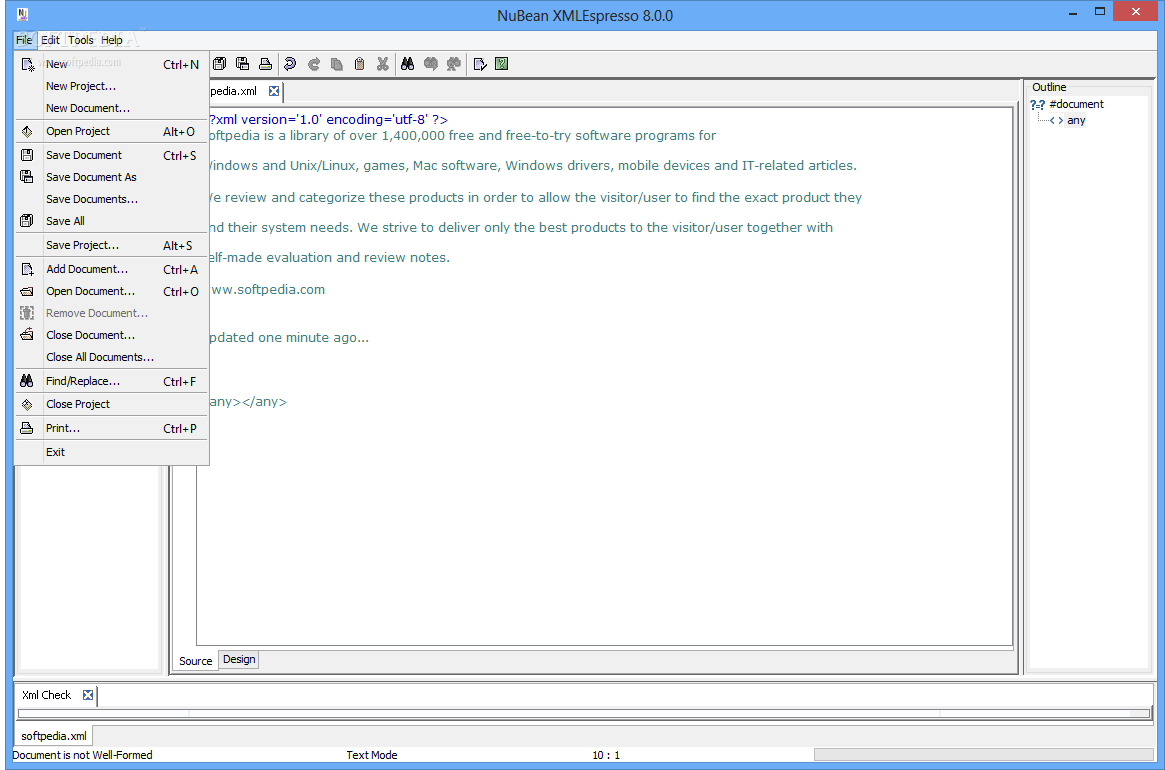Click the Paste clipboard toolbar icon
The width and height of the screenshot is (1165, 770).
click(360, 64)
